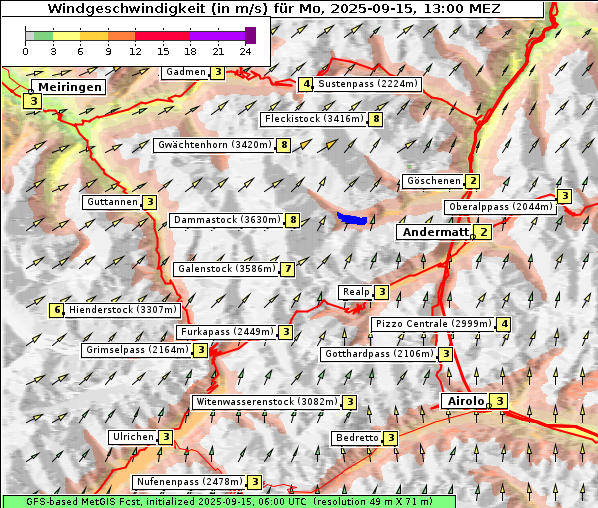Select wind value badge 4 at Sustenpass
Viewport: 598px width, 508px height.
click(306, 84)
